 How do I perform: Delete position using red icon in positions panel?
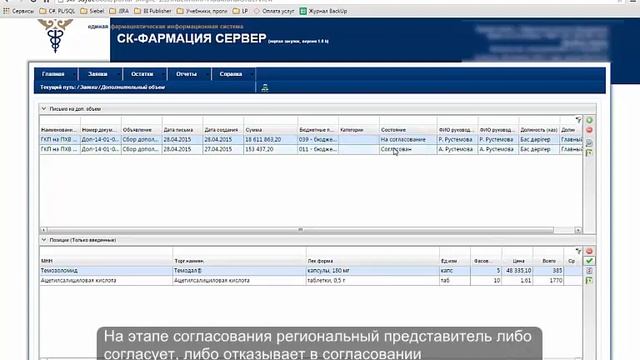tap(589, 251)
